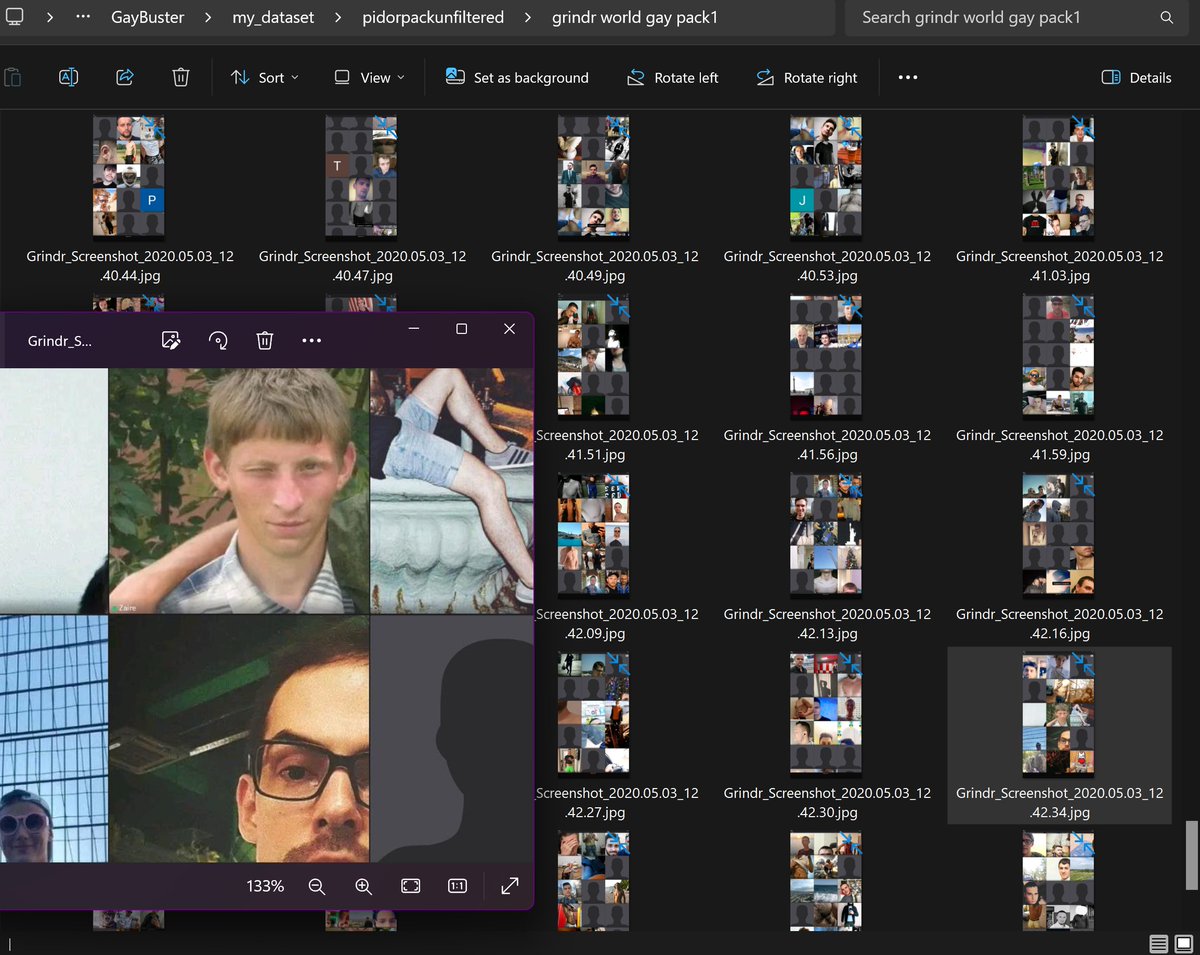Viewport: 1200px width, 955px height.
Task: Click the PC icon in the address bar
Action: 14,17
